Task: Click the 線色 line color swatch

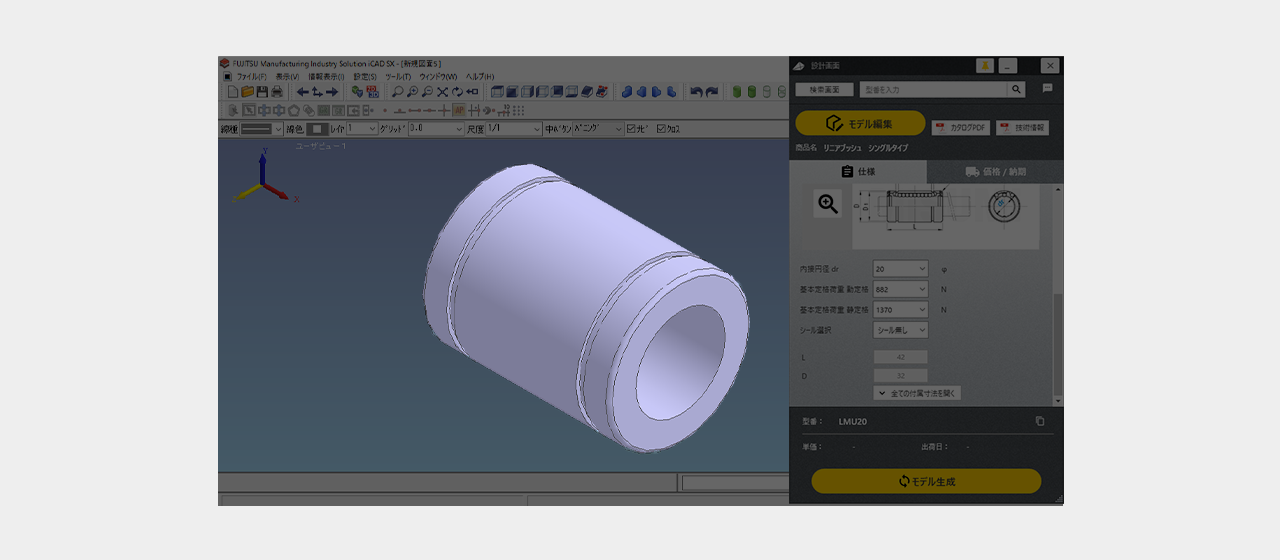Action: pyautogui.click(x=316, y=129)
